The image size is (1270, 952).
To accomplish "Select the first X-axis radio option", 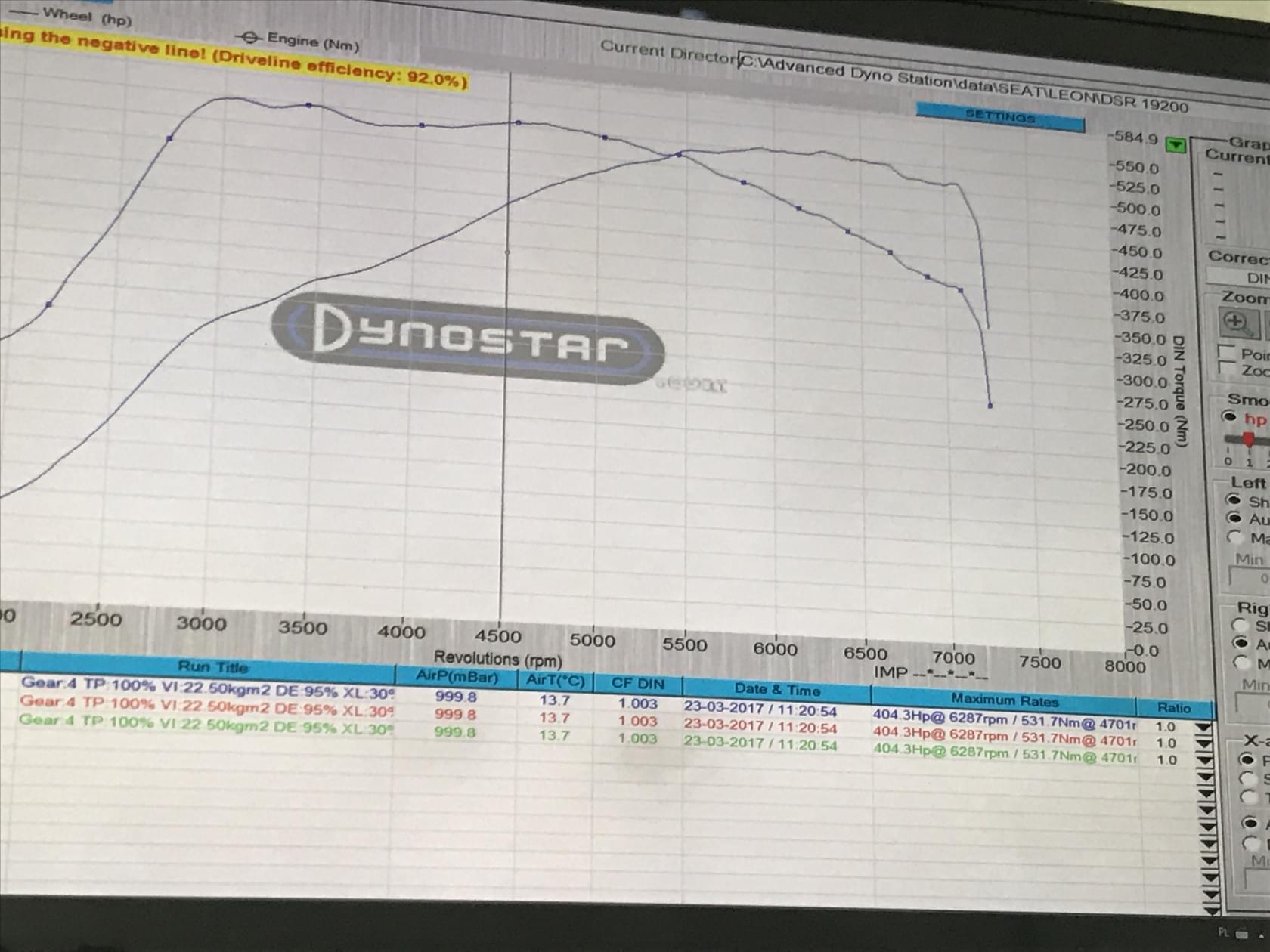I will pyautogui.click(x=1248, y=759).
